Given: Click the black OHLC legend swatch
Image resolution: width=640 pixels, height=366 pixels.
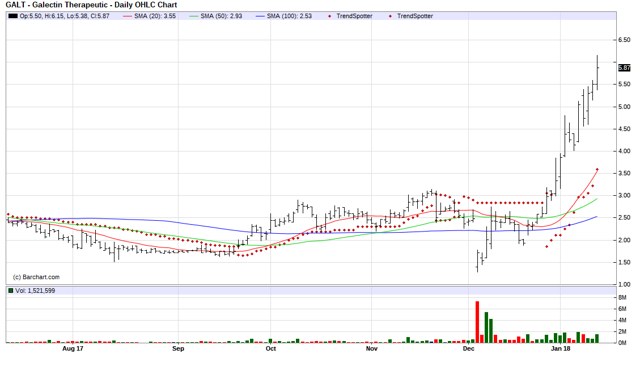Looking at the screenshot, I should (x=13, y=16).
